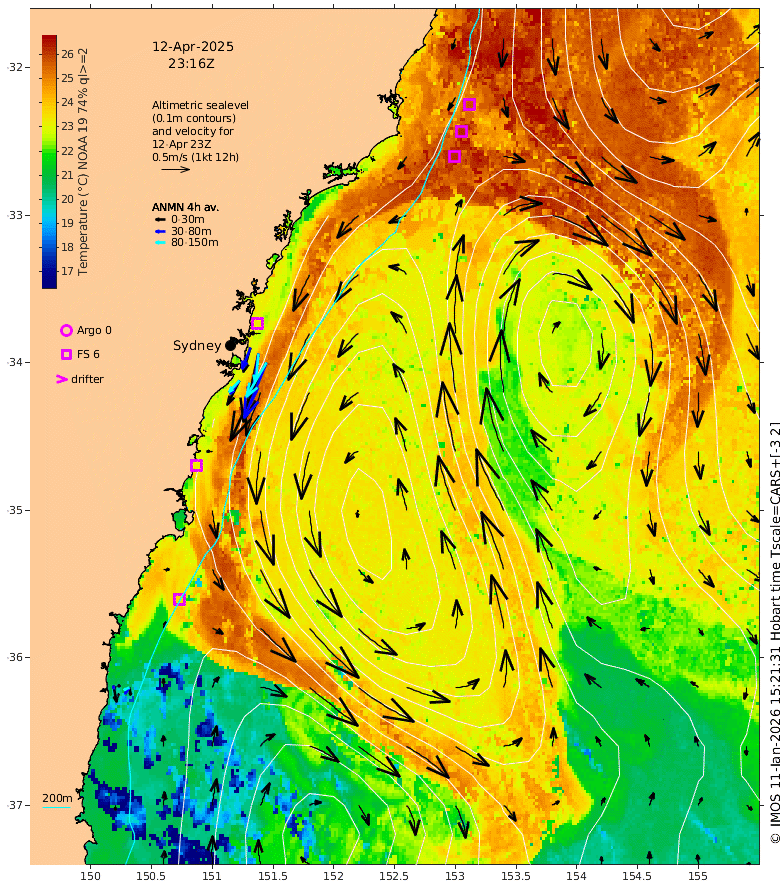Click the '(0.1m contours)' caption line
780x890 pixels.
[x=194, y=118]
